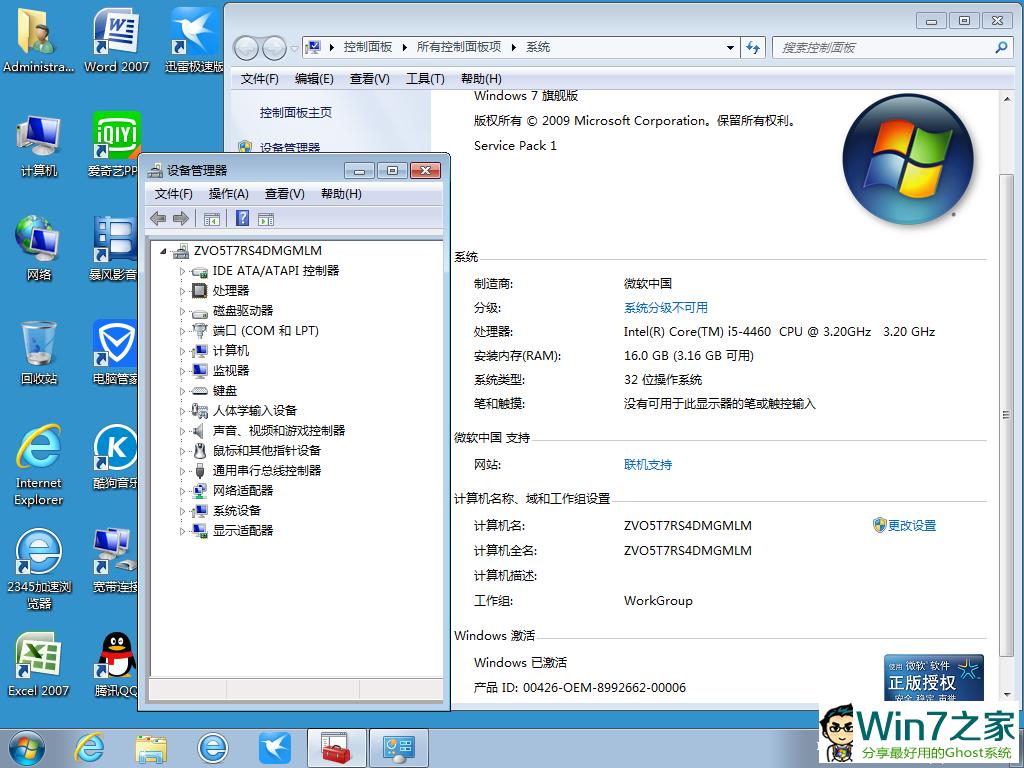Click the back arrow in Device Manager toolbar

[x=158, y=219]
